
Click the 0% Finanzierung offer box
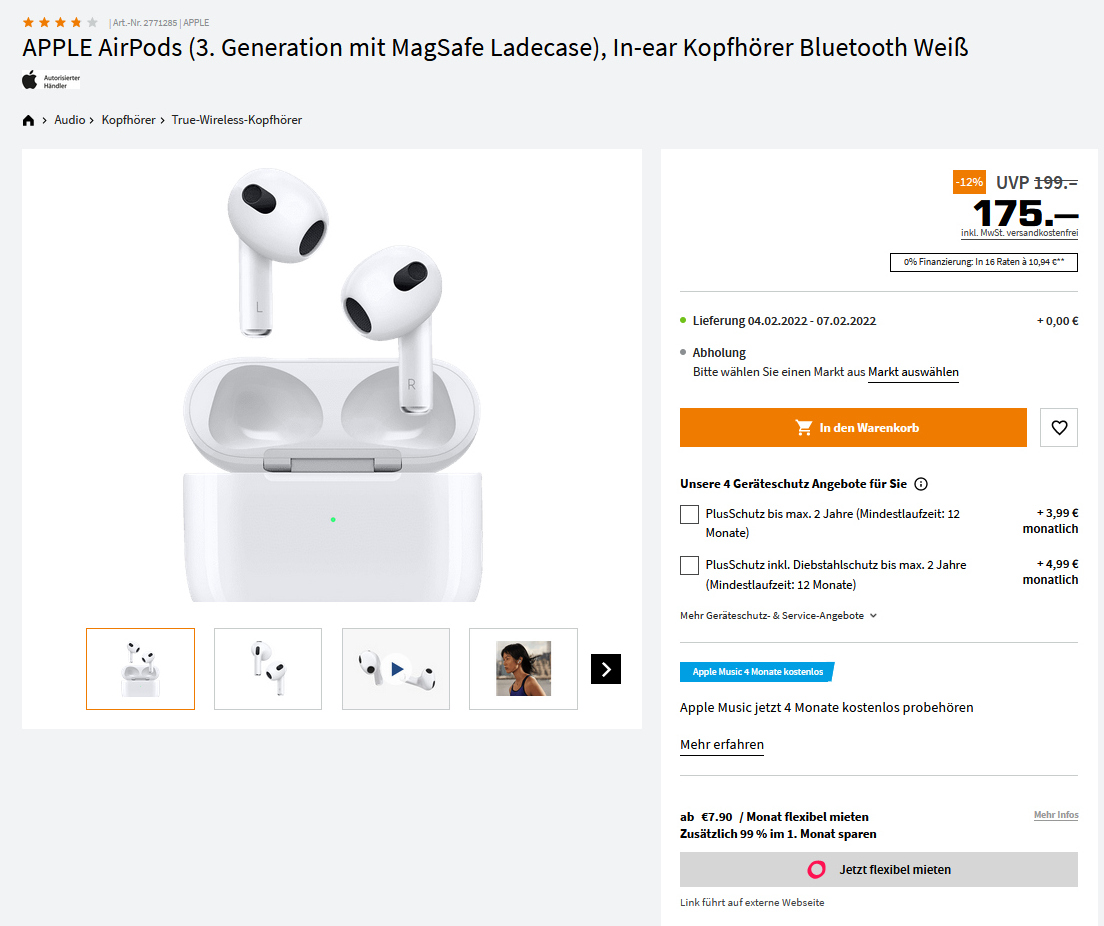point(983,262)
